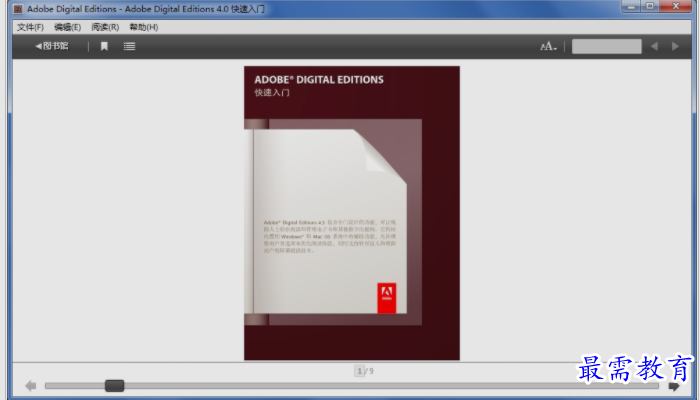700x400 pixels.
Task: Close the Adobe Digital Editions window
Action: point(676,6)
